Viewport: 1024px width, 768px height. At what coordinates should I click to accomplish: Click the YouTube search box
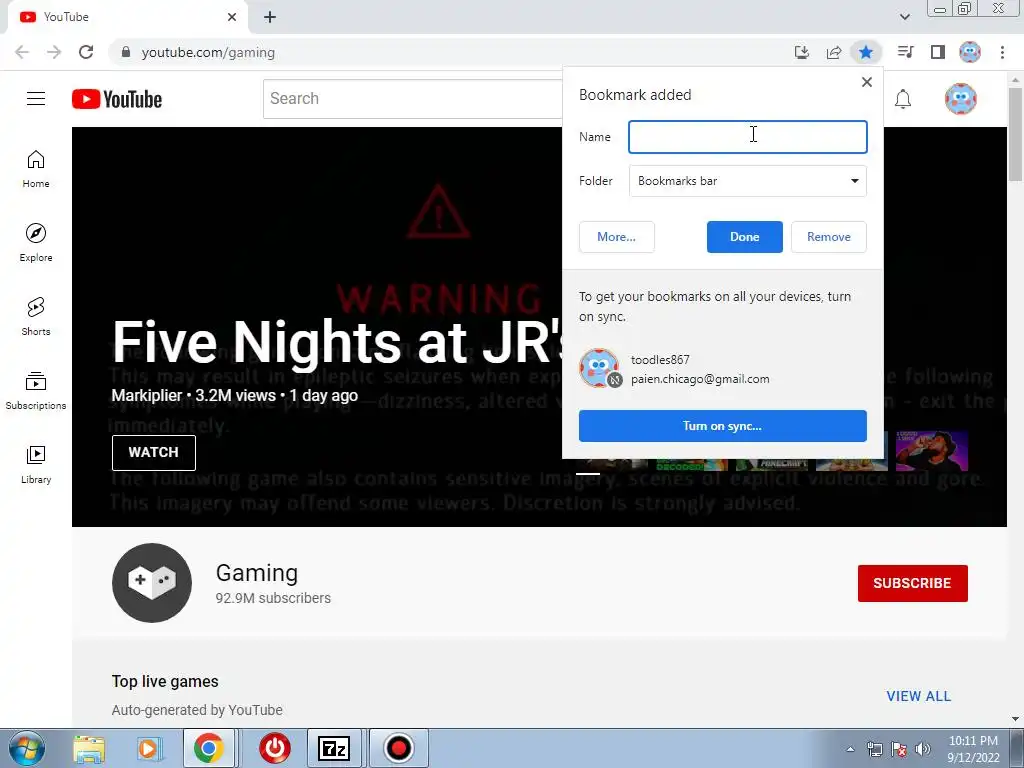(413, 99)
